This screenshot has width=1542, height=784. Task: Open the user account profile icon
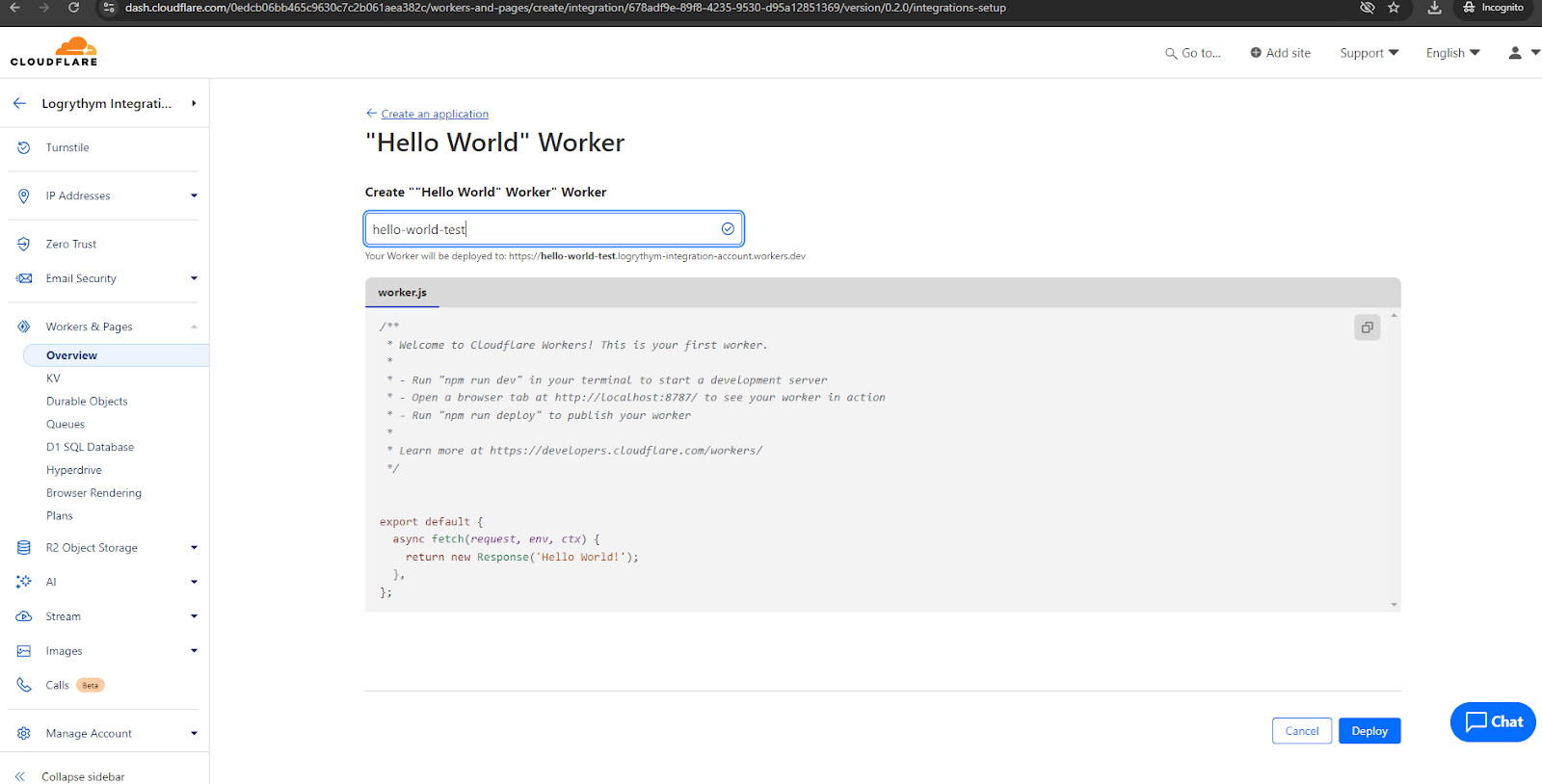pyautogui.click(x=1515, y=53)
